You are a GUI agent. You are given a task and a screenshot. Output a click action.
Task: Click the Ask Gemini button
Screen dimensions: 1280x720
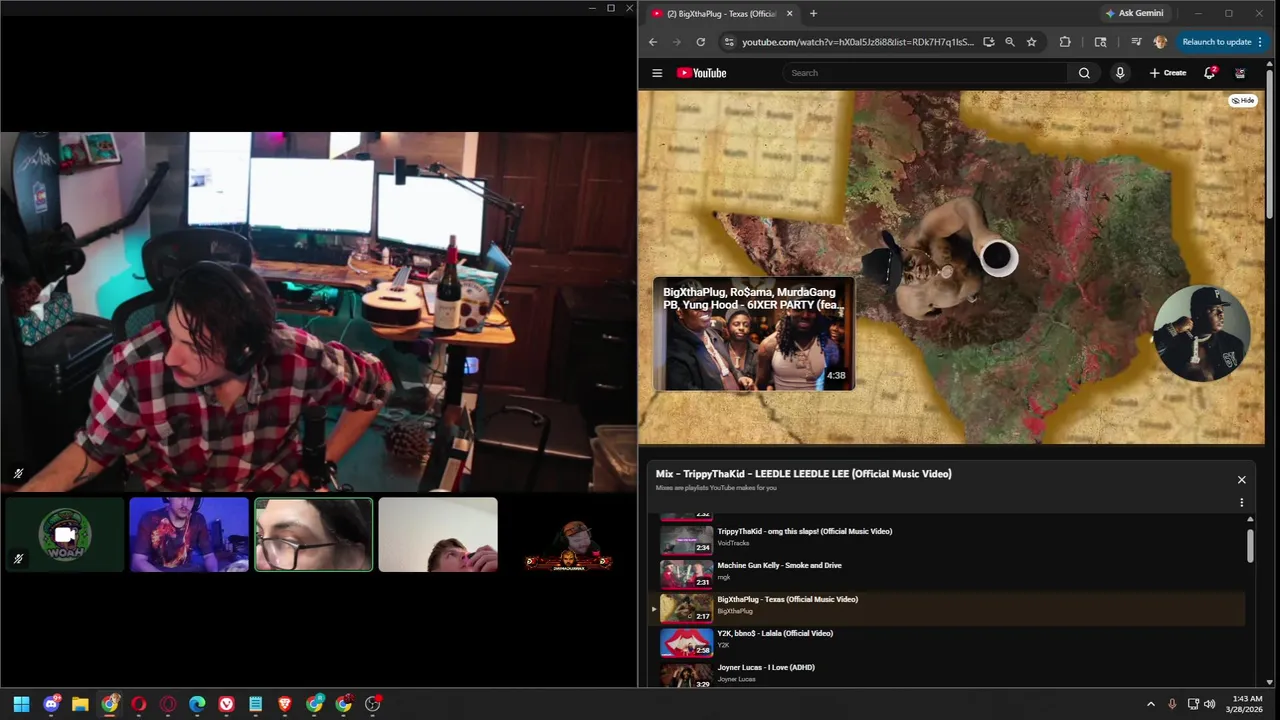point(1134,14)
